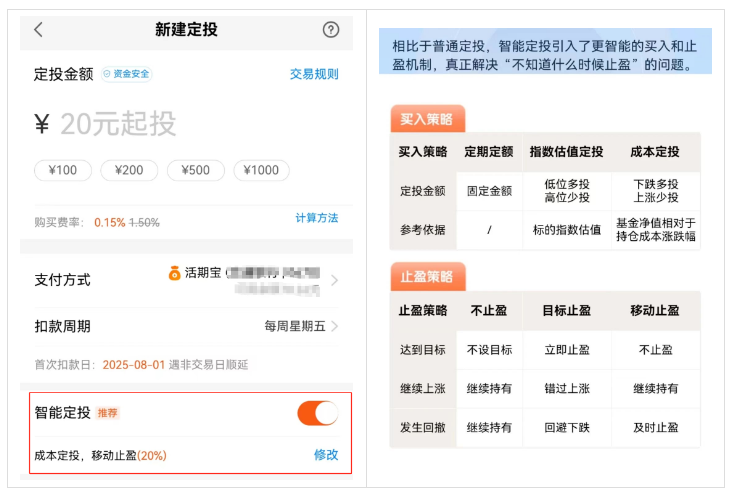Choose the ¥500 preset amount
Image resolution: width=729 pixels, height=491 pixels.
[196, 170]
